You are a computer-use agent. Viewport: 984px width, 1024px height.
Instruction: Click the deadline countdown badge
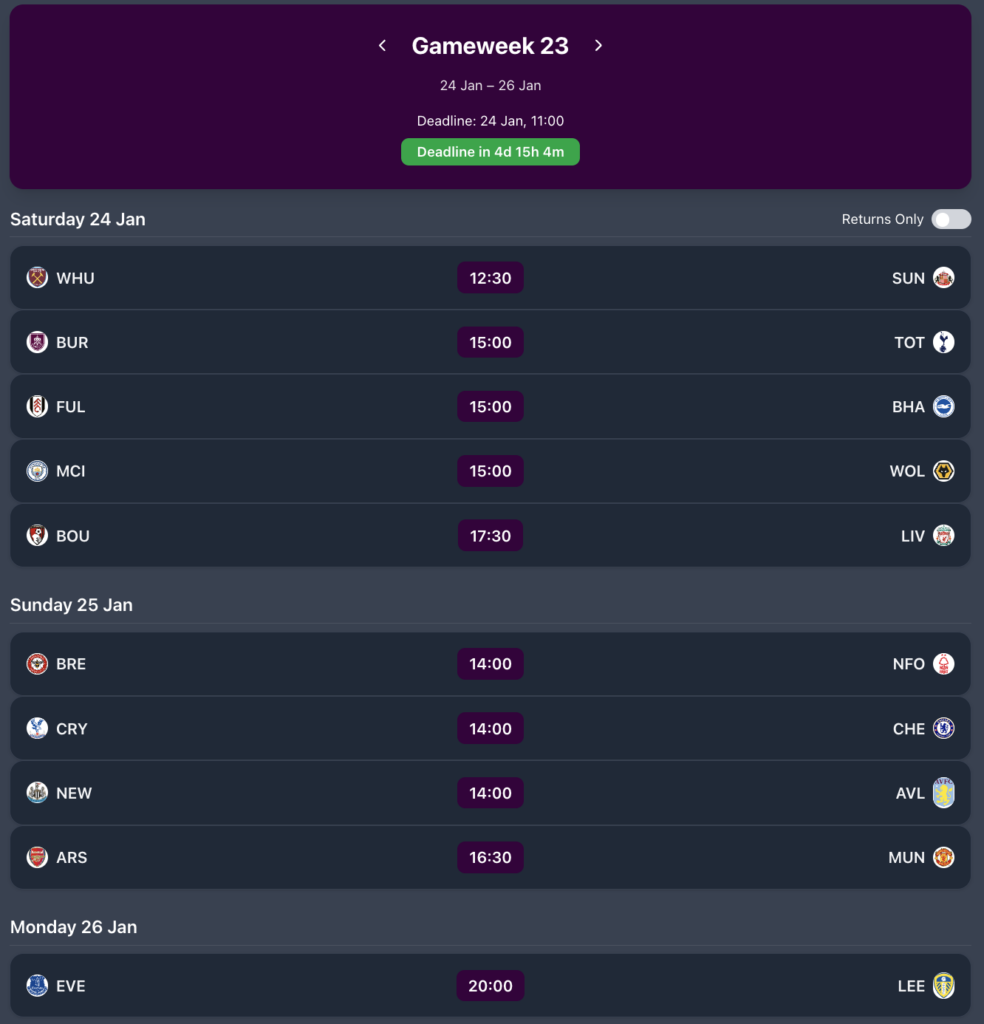(490, 152)
